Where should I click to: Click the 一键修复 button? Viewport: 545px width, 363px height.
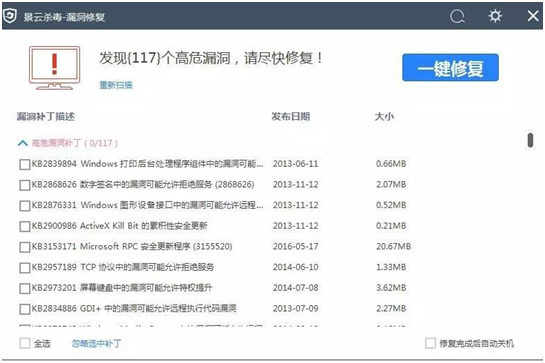(x=450, y=67)
